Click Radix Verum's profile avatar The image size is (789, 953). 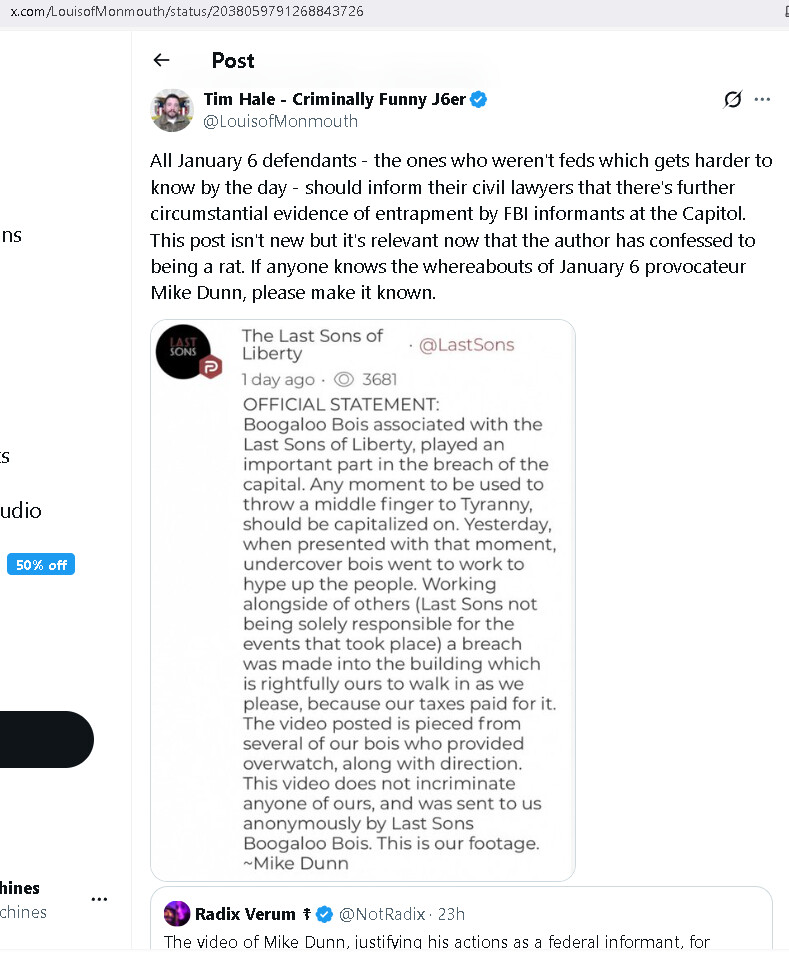[x=177, y=914]
